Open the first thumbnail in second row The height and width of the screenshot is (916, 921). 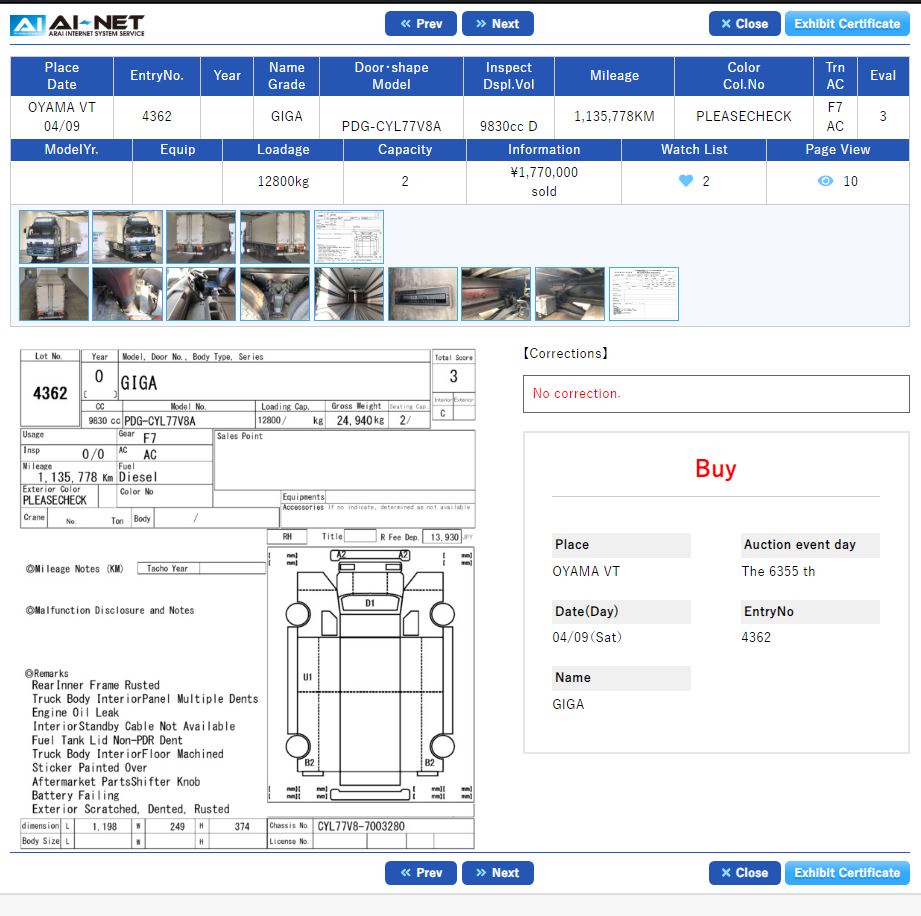[54, 294]
